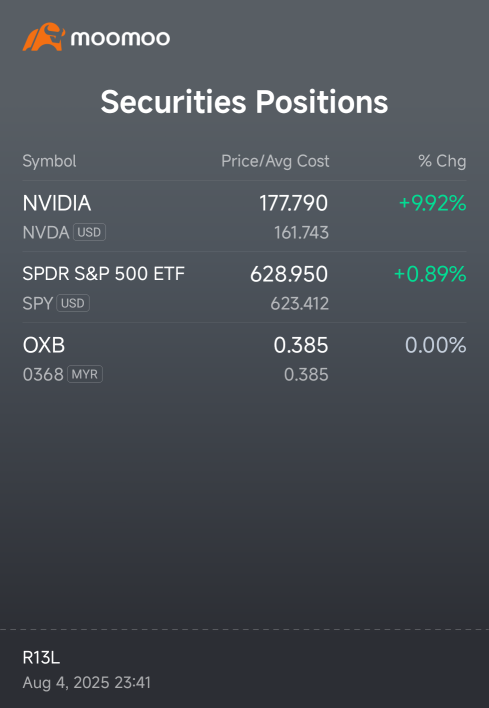Click NVIDIA average cost 161.743
Screen dimensions: 489x708
pyautogui.click(x=301, y=233)
